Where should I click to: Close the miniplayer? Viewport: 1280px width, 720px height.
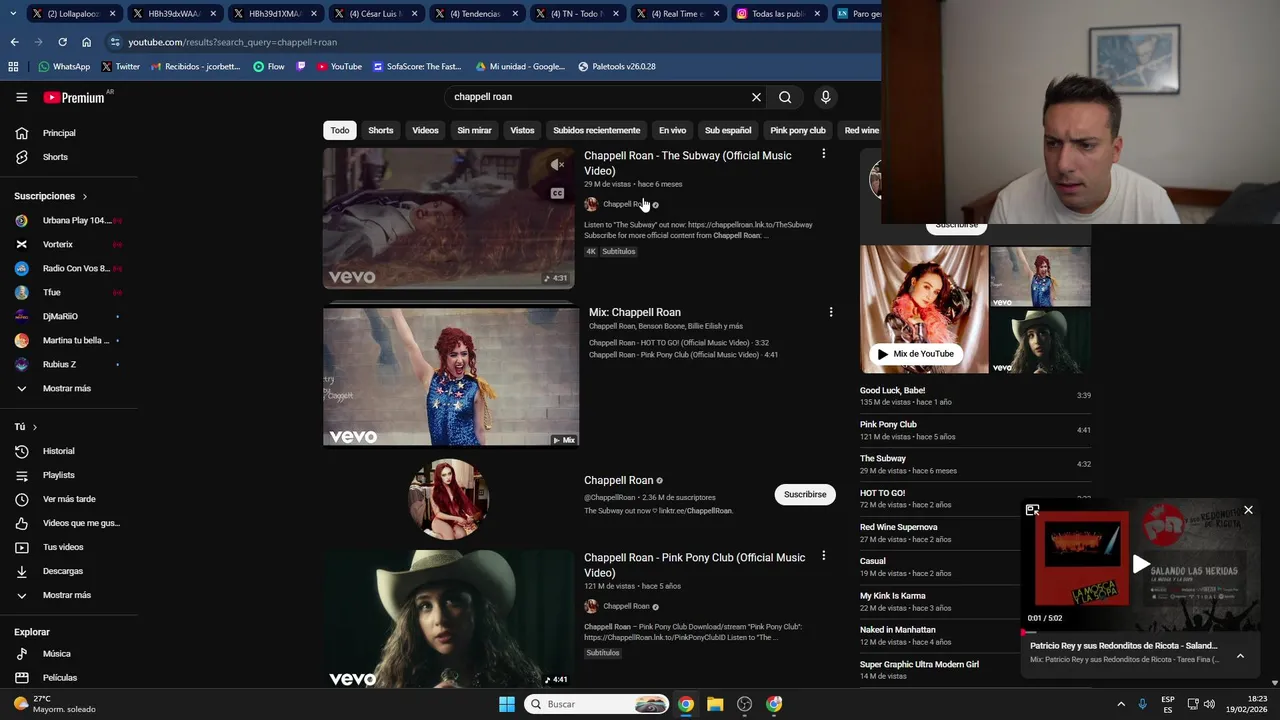coord(1248,510)
